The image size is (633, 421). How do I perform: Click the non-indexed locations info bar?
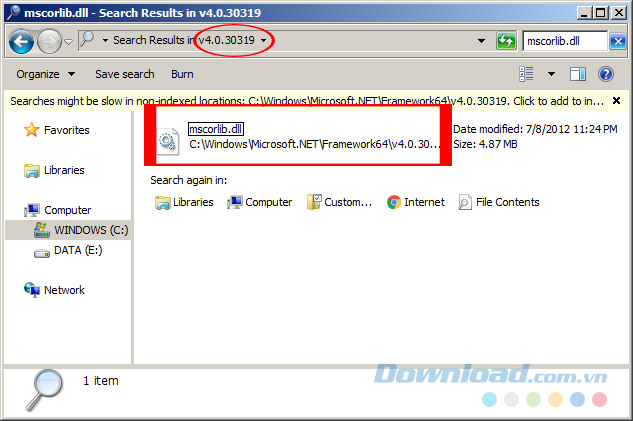coord(307,101)
